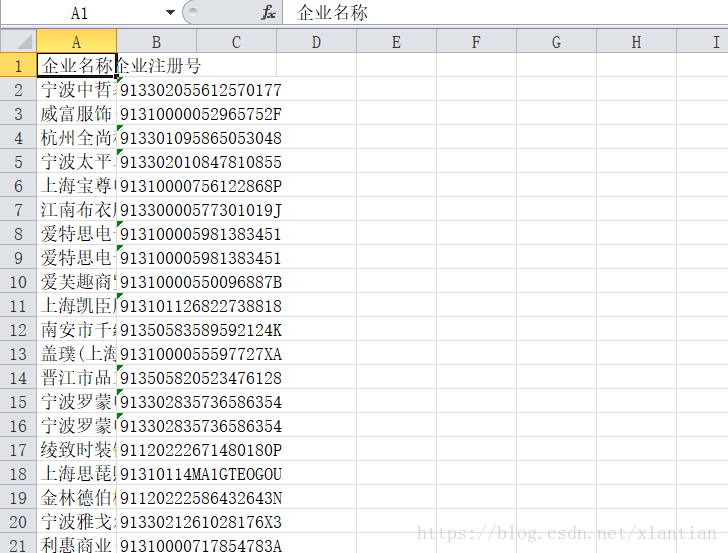The width and height of the screenshot is (728, 553).
Task: Click cell starting with 宁波中哲
Action: tap(77, 90)
